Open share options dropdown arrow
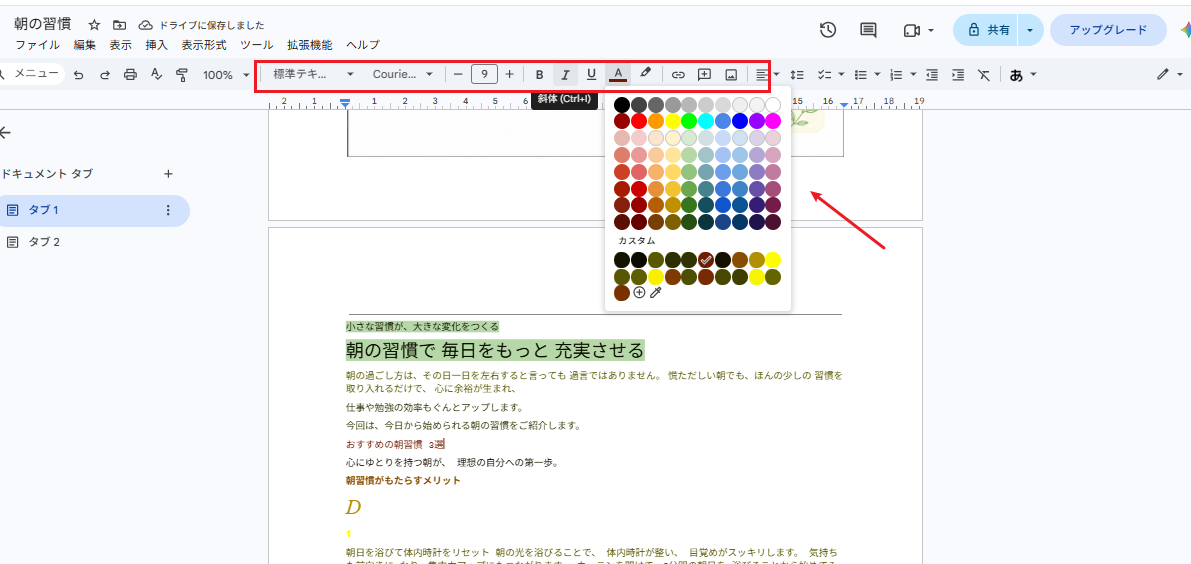This screenshot has width=1191, height=564. click(1029, 30)
